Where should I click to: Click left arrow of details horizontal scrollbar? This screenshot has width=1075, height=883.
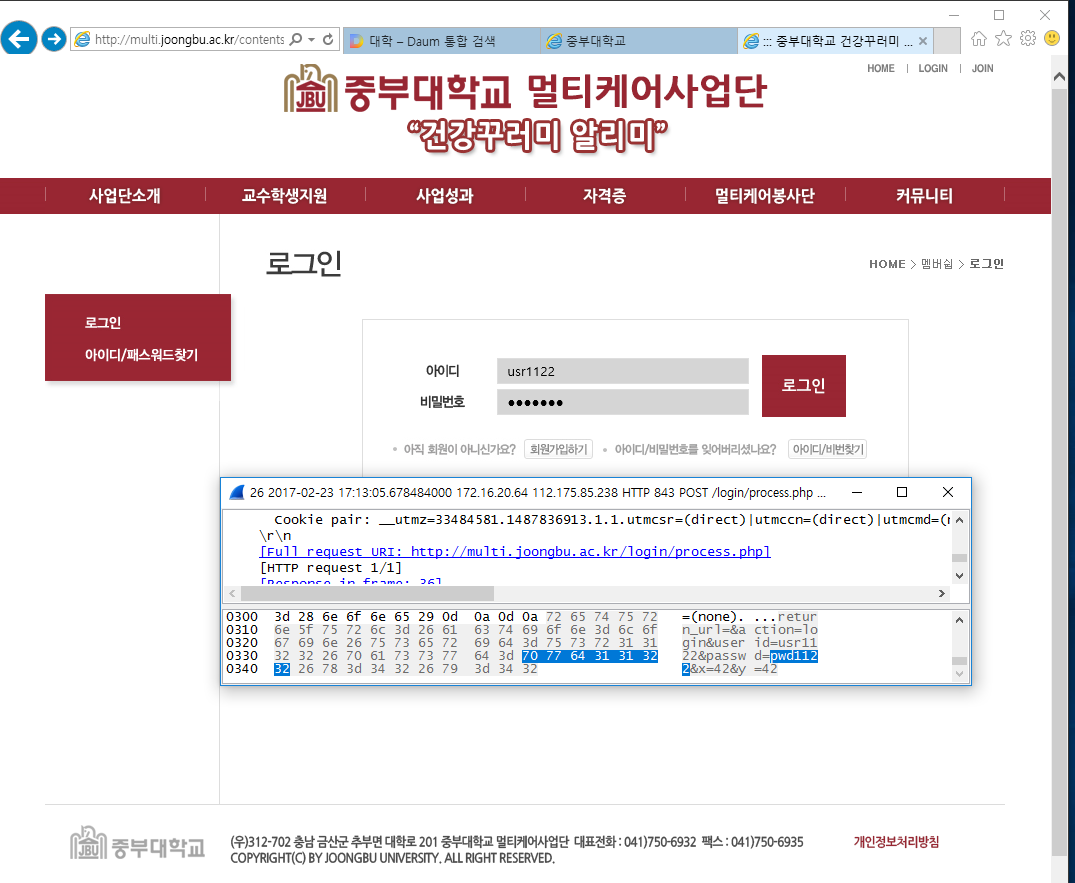click(232, 593)
